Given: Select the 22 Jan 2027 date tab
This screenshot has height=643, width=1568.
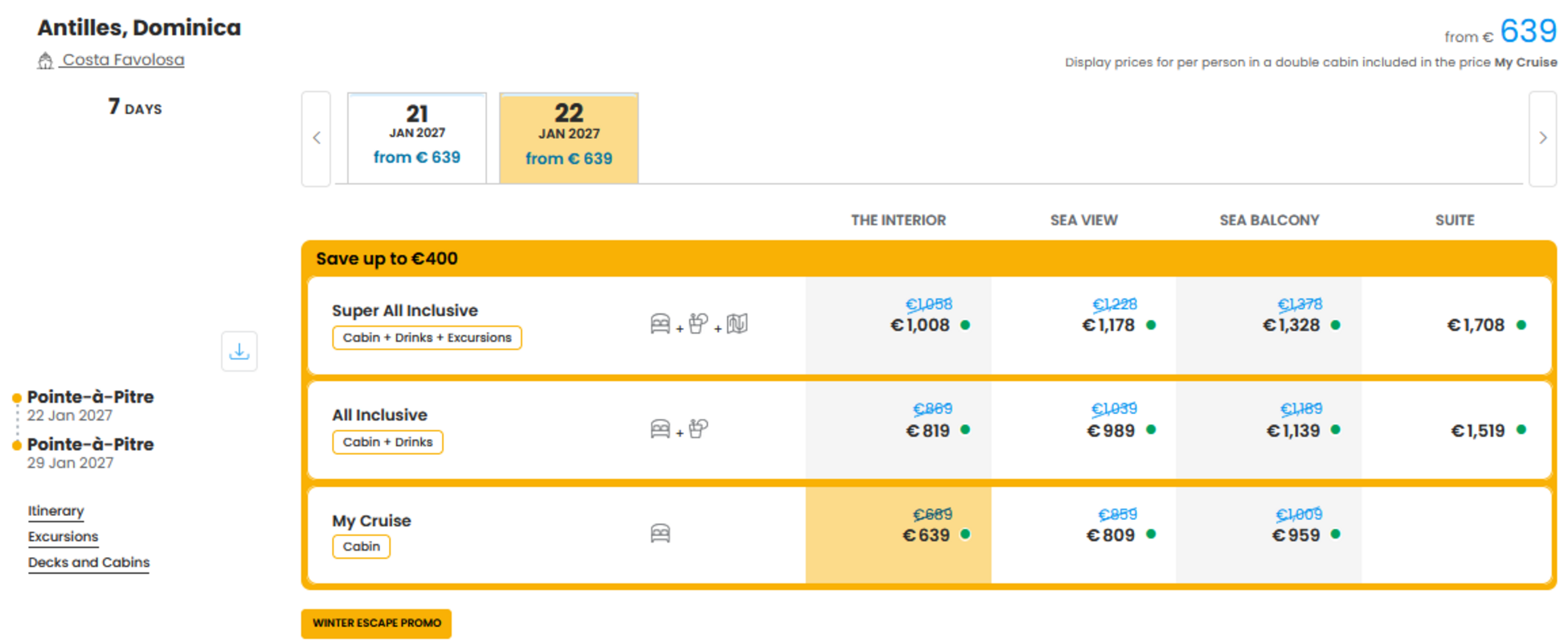Looking at the screenshot, I should click(569, 137).
